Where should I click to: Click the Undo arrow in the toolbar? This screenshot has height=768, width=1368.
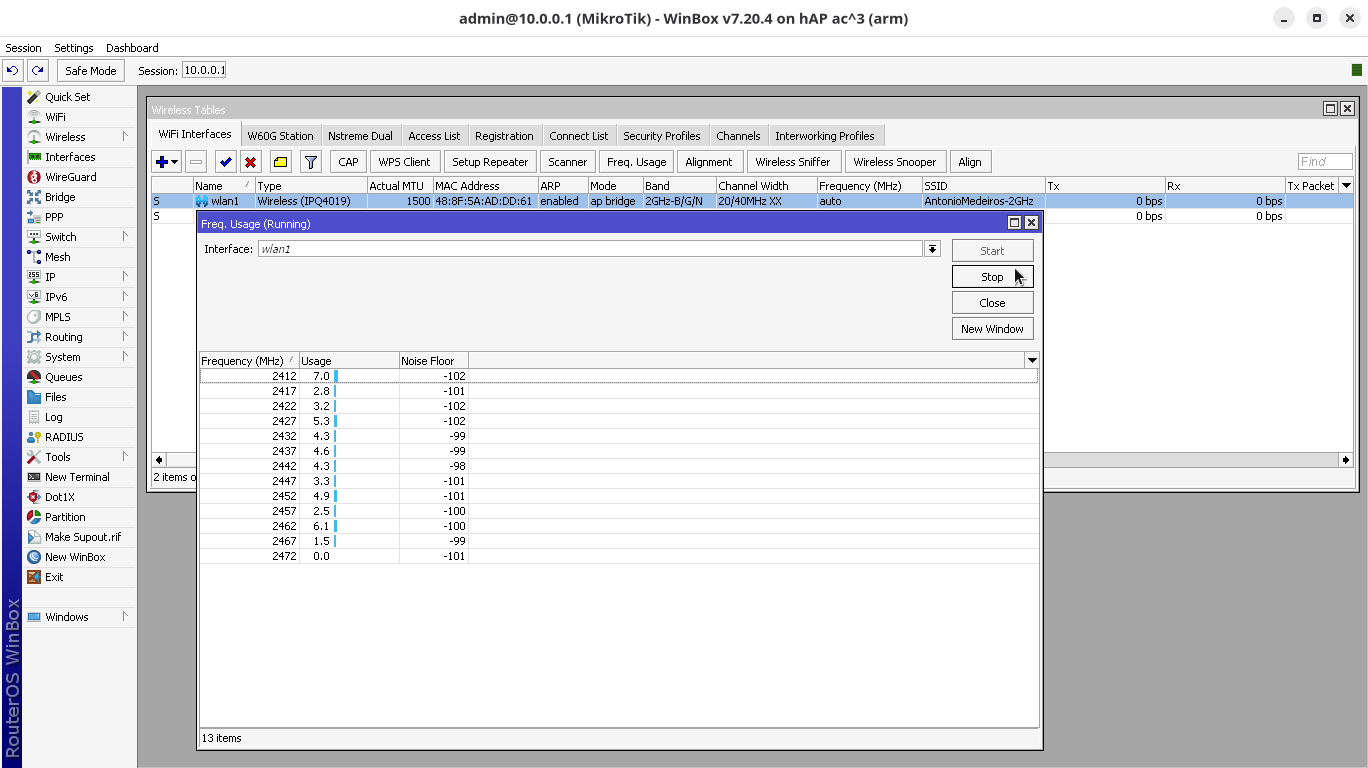[13, 70]
